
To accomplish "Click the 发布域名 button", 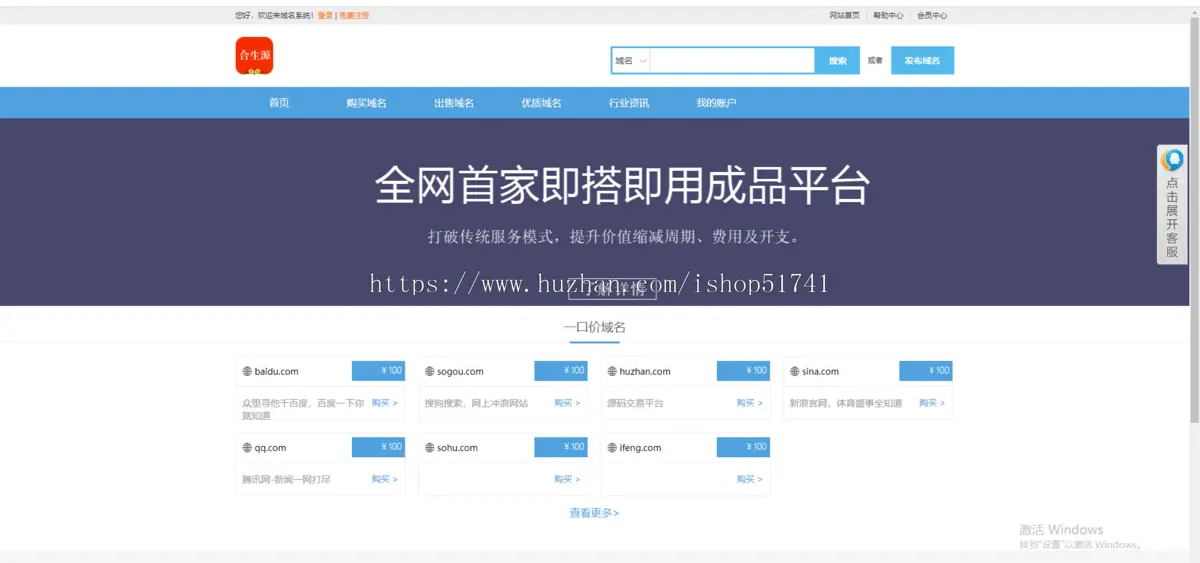I will tap(922, 61).
